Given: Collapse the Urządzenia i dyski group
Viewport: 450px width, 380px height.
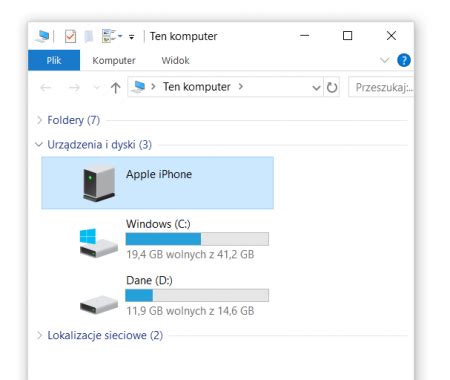Looking at the screenshot, I should click(39, 144).
